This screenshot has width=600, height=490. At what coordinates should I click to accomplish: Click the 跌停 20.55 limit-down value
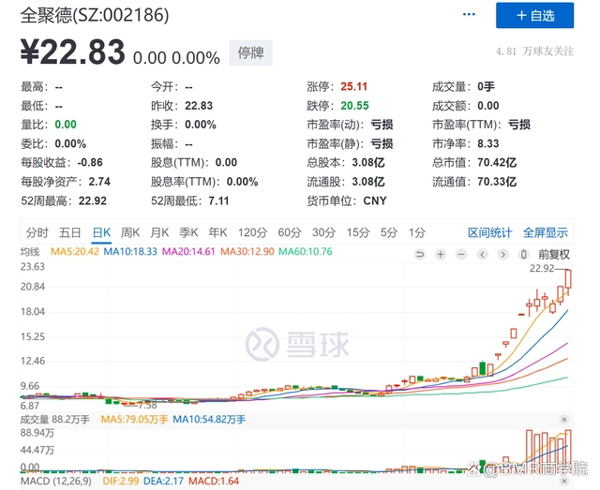coord(355,106)
